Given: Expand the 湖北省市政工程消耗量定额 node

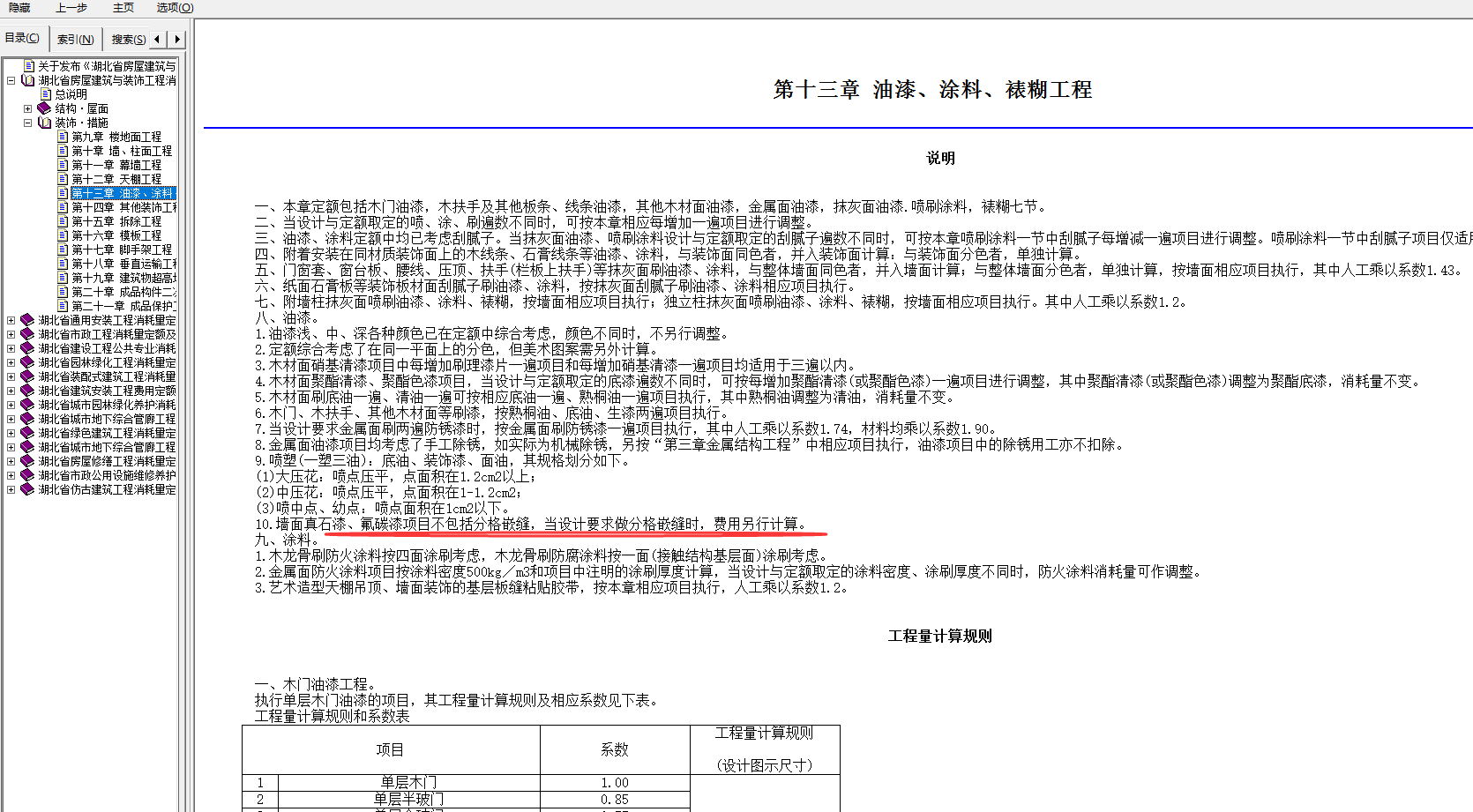Looking at the screenshot, I should tap(11, 334).
